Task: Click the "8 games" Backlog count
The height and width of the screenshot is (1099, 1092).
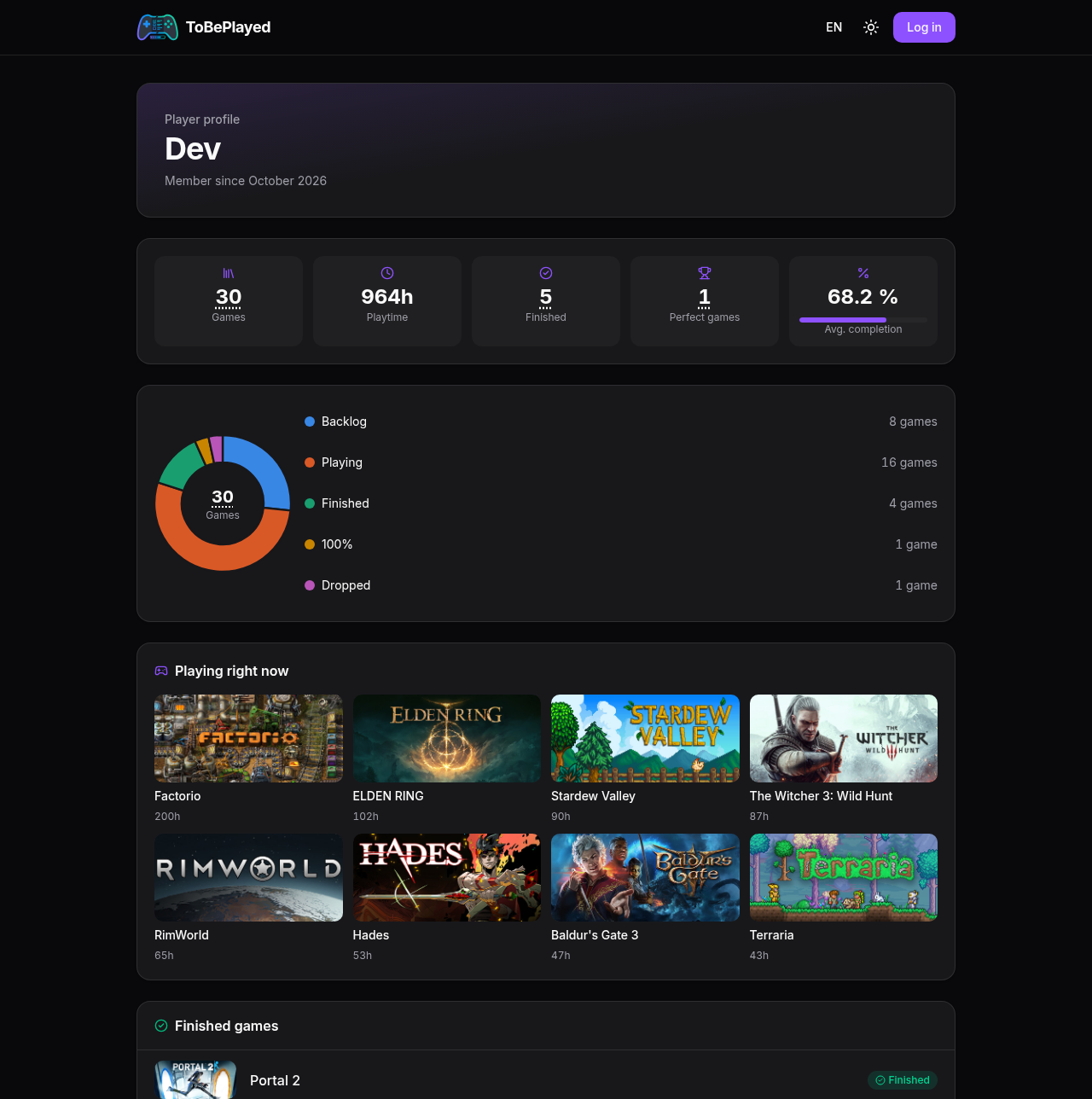Action: tap(913, 422)
